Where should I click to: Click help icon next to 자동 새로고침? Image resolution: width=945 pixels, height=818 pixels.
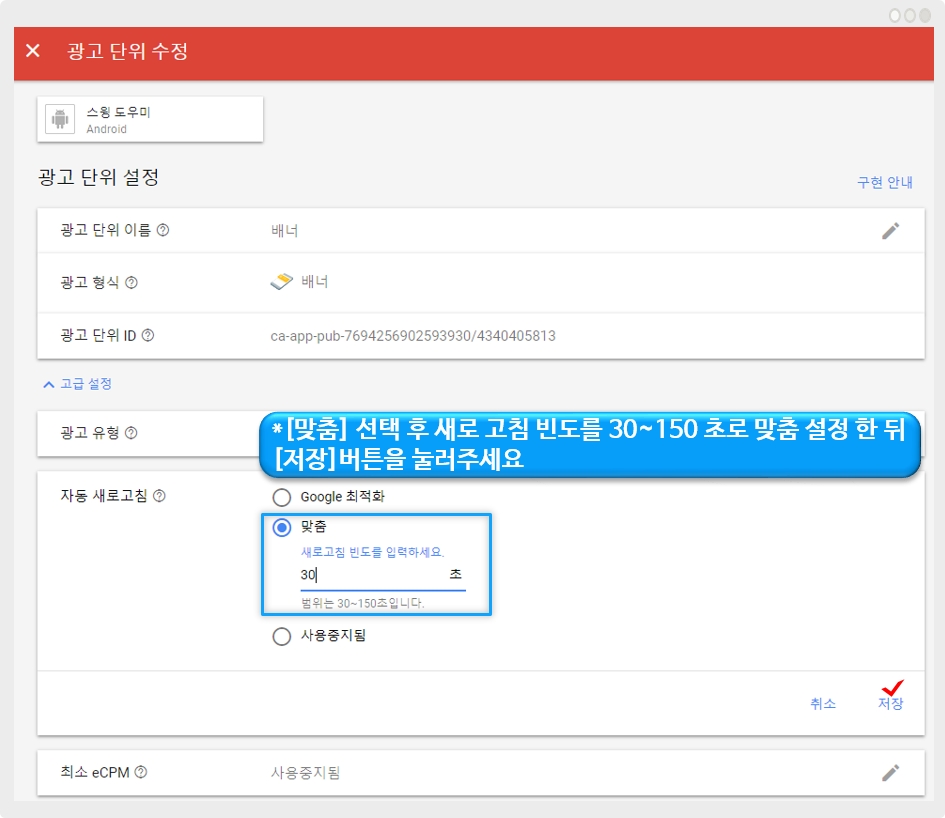159,496
